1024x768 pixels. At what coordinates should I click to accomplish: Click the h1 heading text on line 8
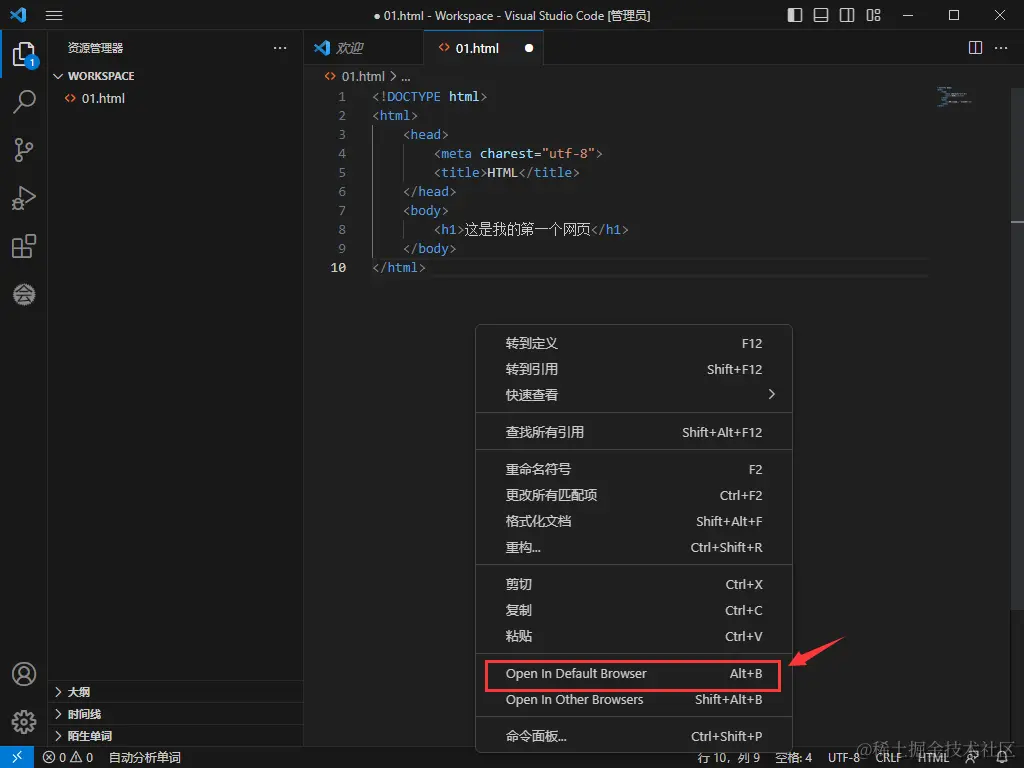click(527, 229)
